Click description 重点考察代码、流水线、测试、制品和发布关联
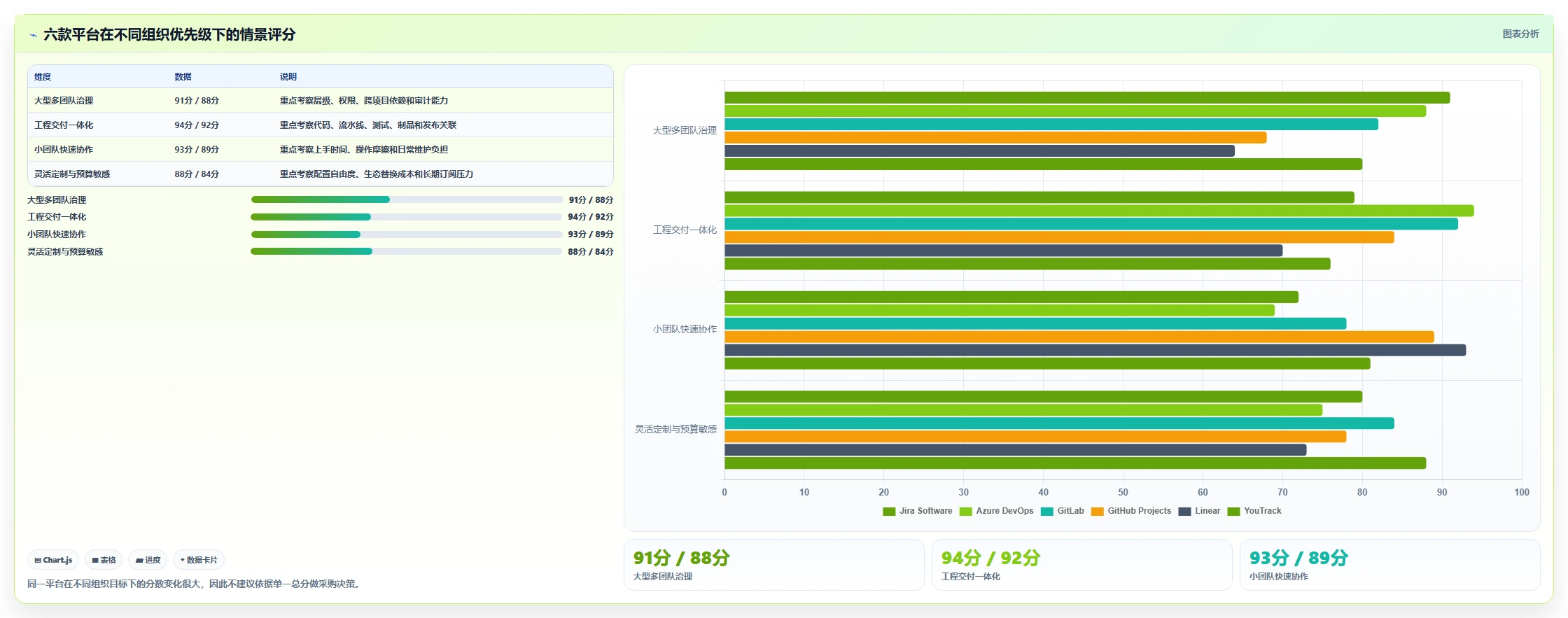Viewport: 1568px width, 618px height. 368,125
